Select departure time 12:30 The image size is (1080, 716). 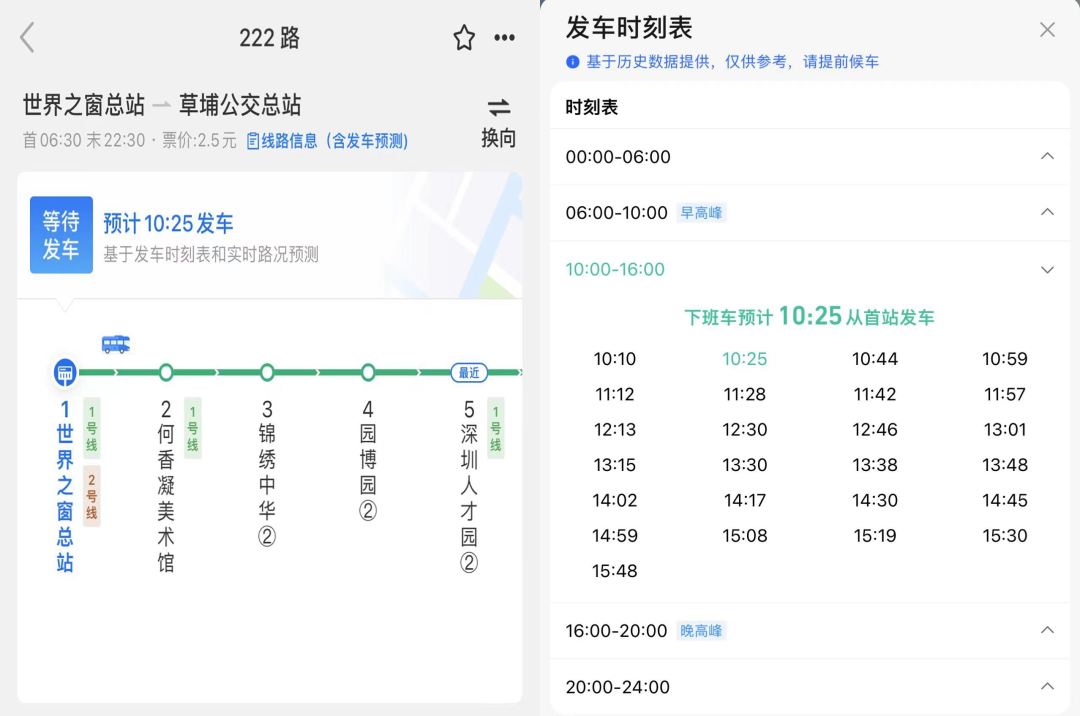(745, 430)
